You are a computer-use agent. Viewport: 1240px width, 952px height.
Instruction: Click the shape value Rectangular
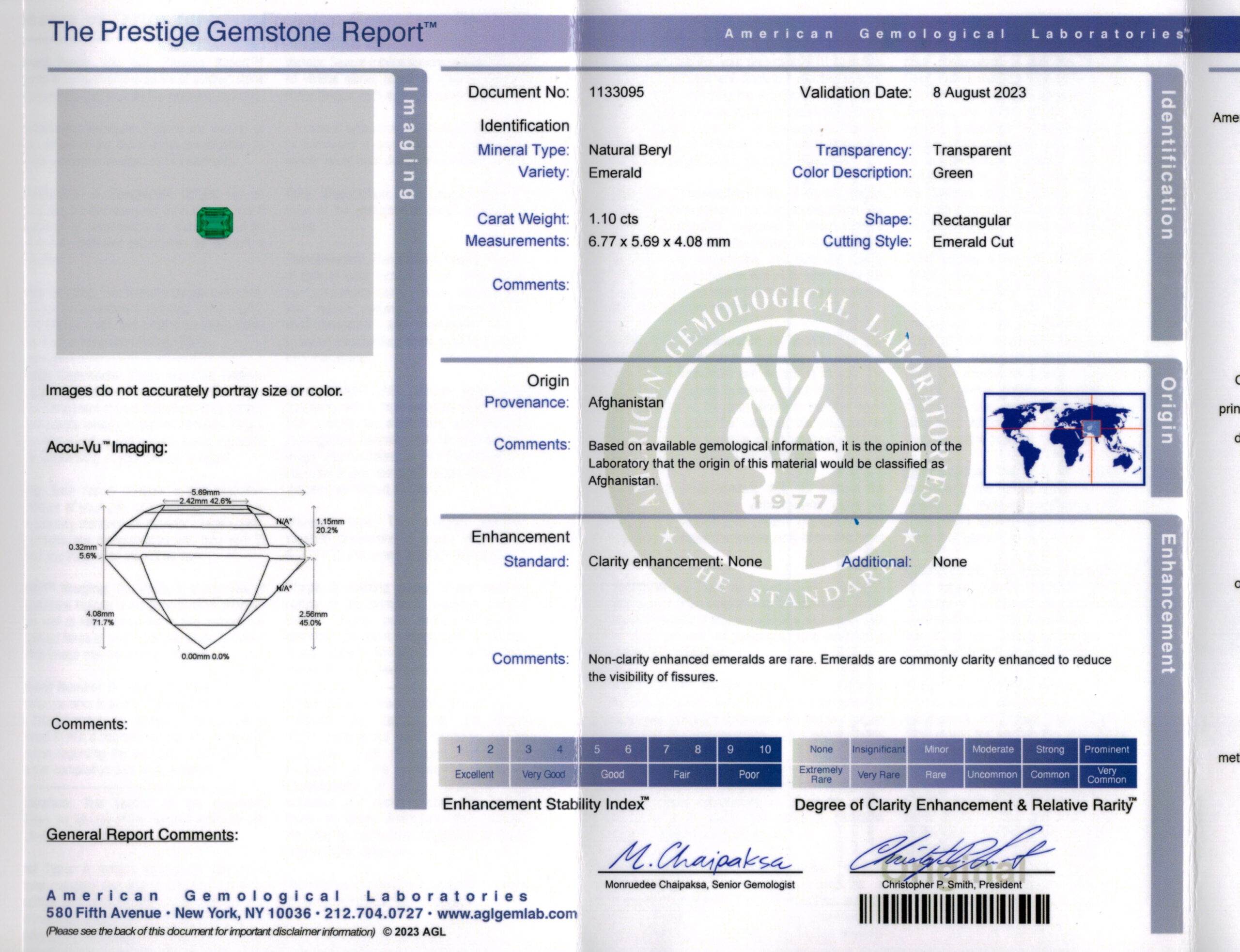point(972,220)
